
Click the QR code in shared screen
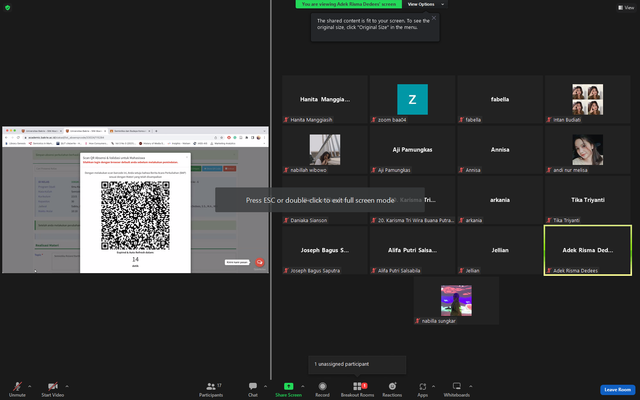tap(135, 216)
